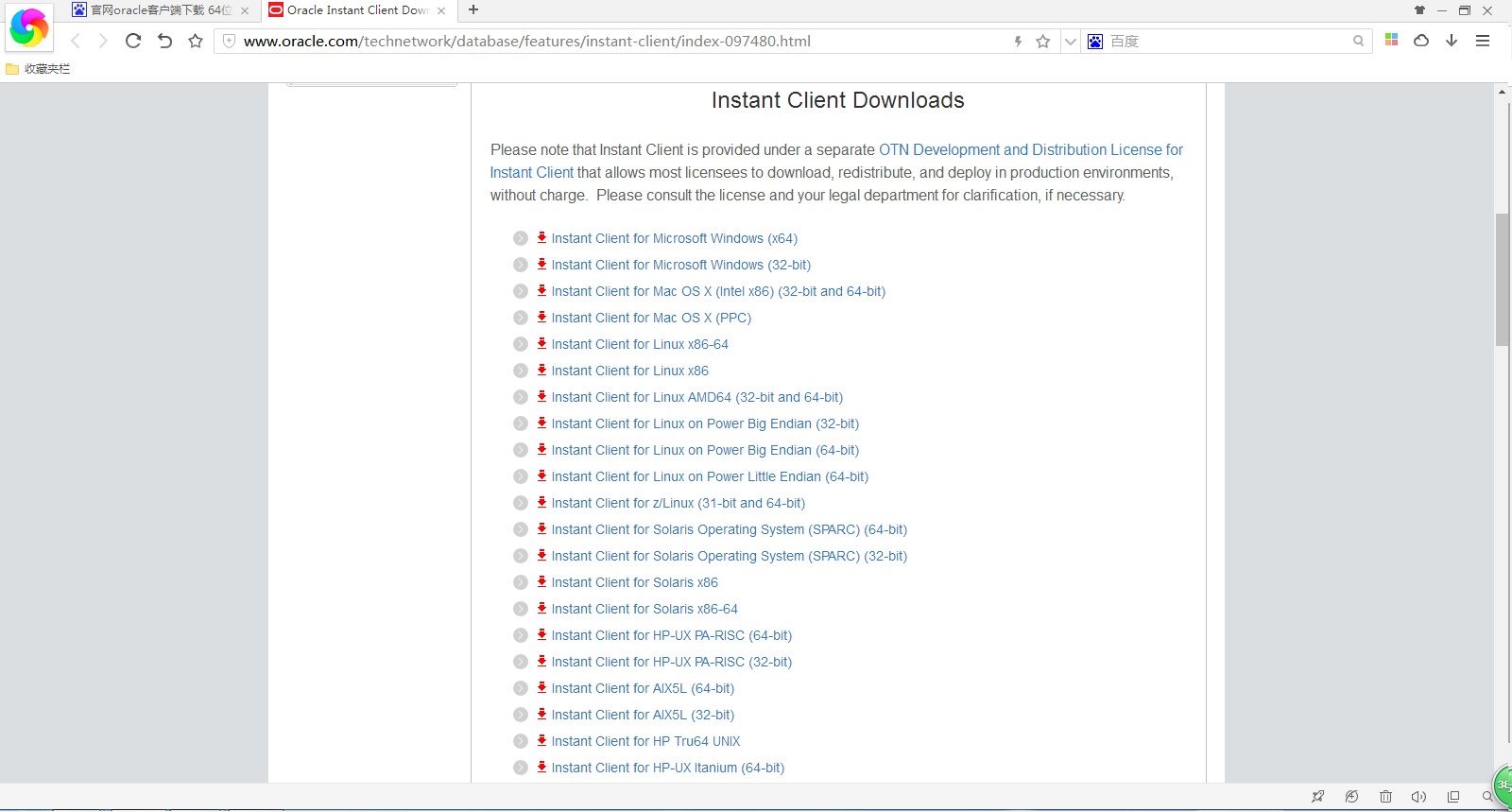The image size is (1512, 812).
Task: Click the magnifier in the Baidu search box
Action: [1358, 42]
